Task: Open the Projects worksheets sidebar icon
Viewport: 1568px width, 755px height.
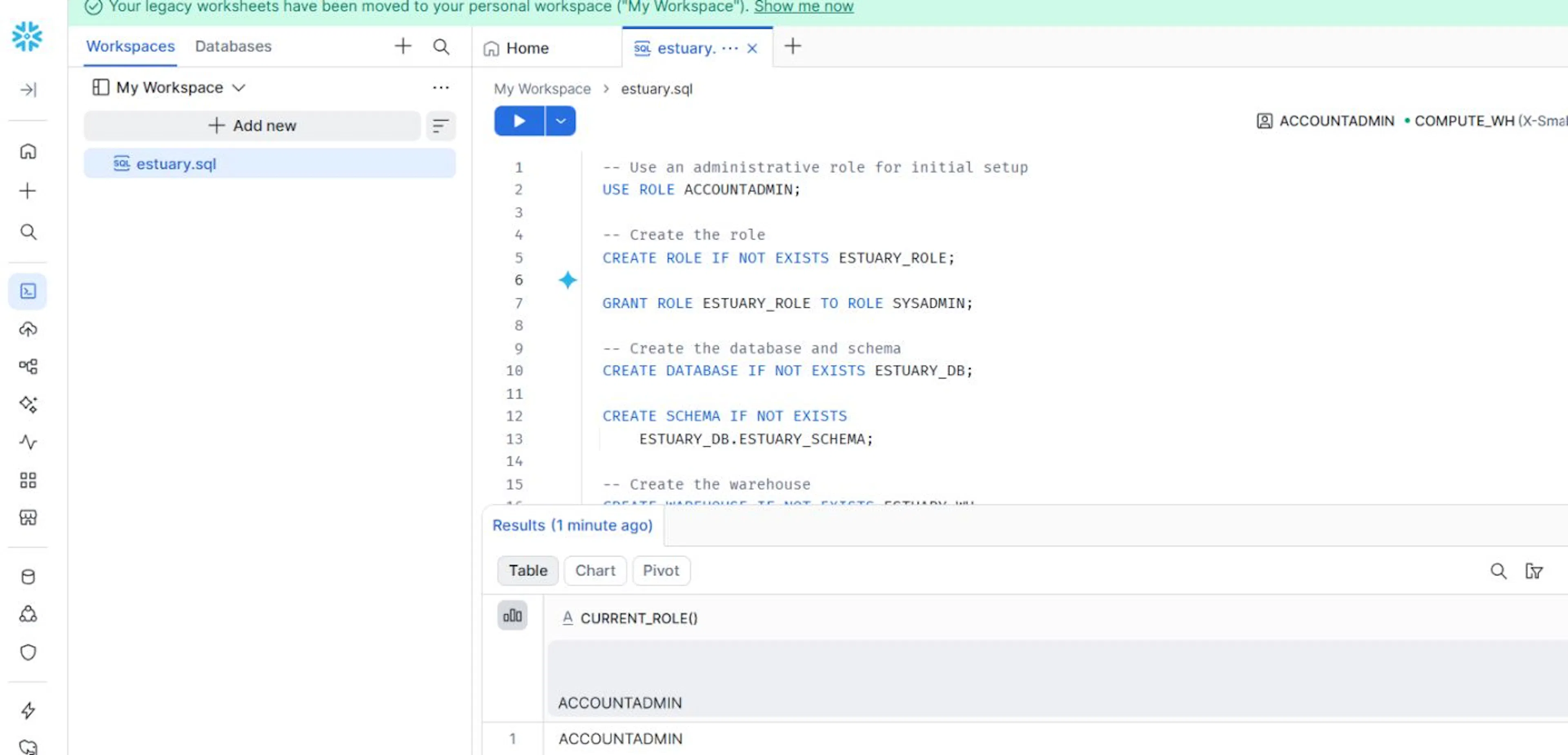Action: (27, 291)
